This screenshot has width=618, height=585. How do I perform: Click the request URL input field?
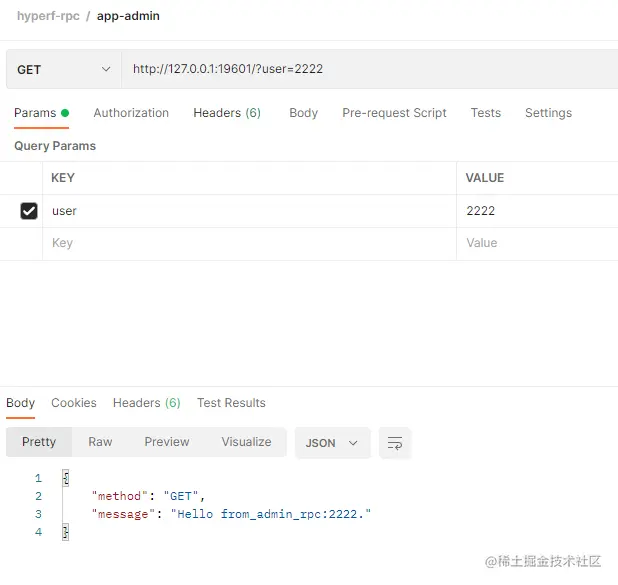coord(370,69)
